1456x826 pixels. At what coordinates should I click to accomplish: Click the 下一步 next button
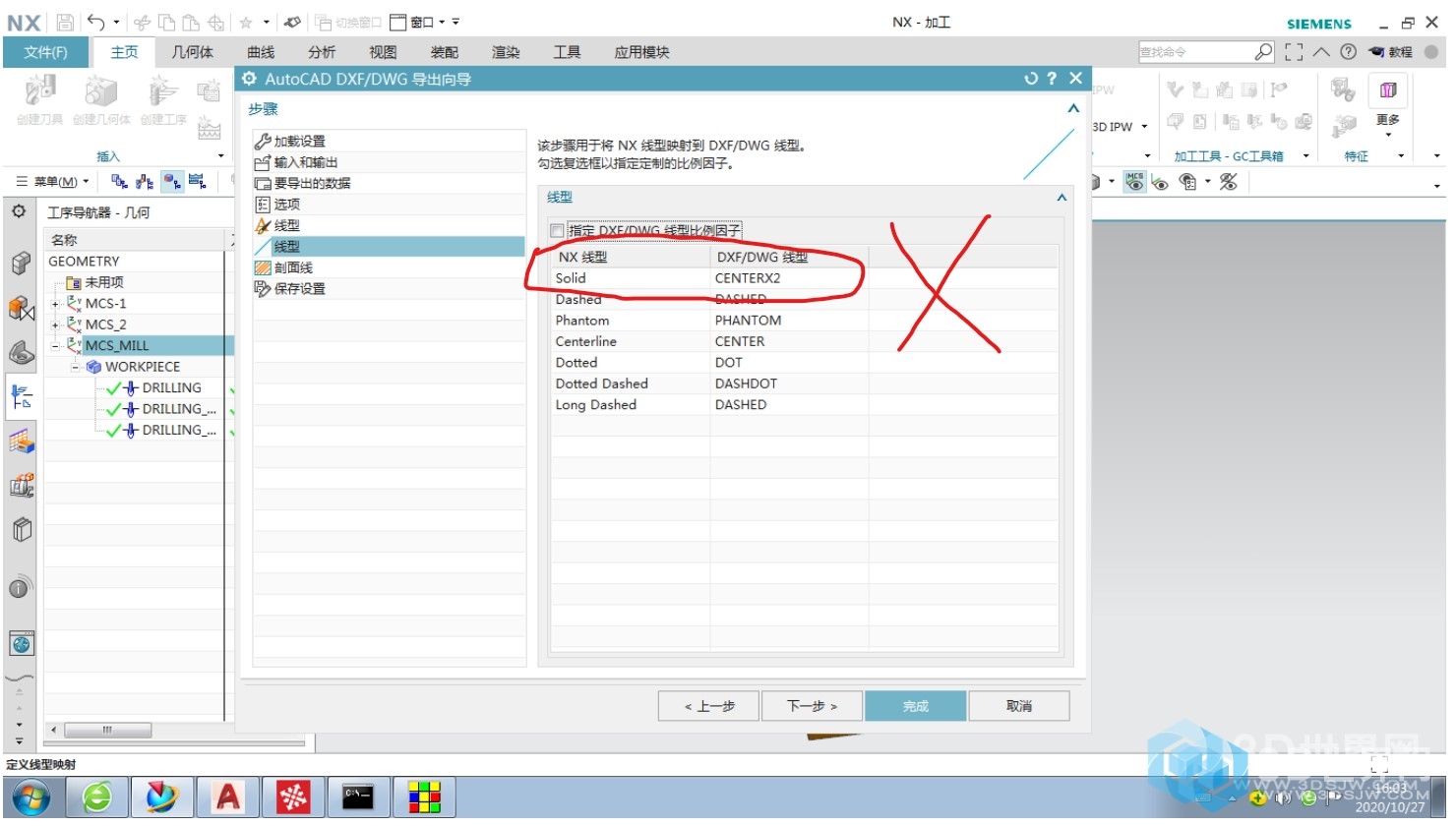(813, 706)
